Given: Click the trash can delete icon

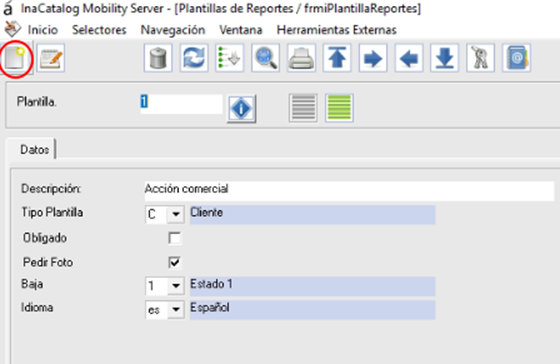Looking at the screenshot, I should click(x=158, y=58).
